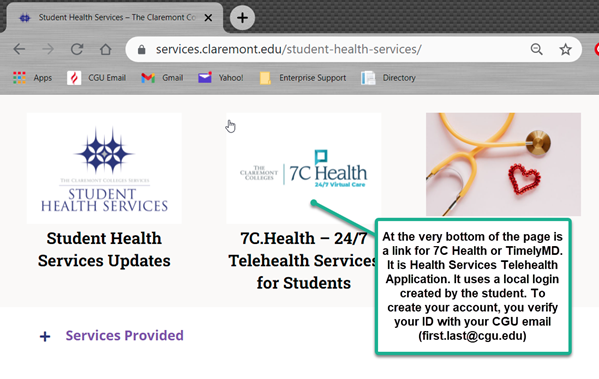Click the Enterprise Support folder icon
The image size is (599, 379).
(265, 78)
